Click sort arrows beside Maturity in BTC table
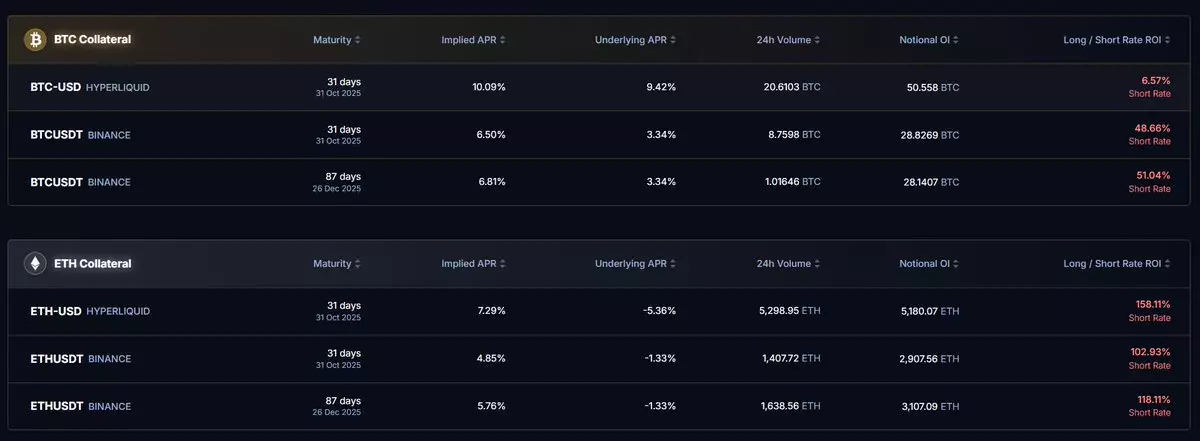Viewport: 1200px width, 441px height. [x=358, y=40]
